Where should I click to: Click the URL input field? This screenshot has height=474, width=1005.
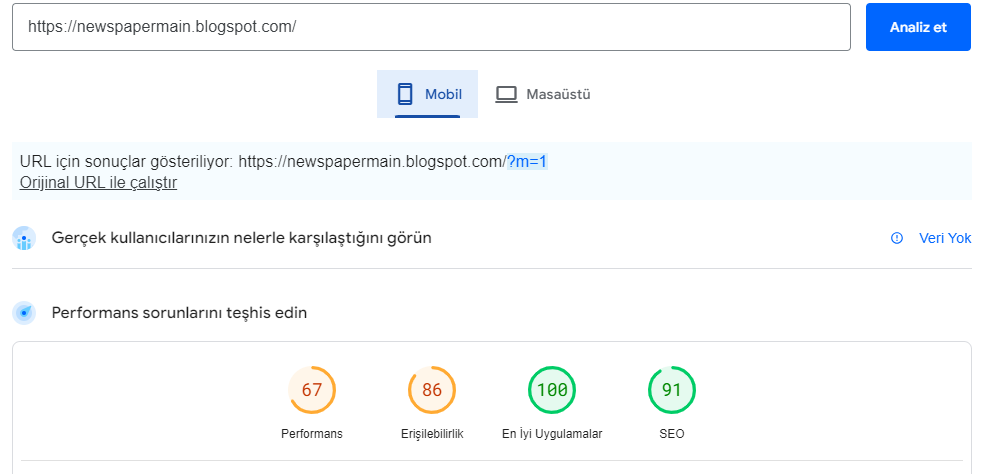(431, 27)
